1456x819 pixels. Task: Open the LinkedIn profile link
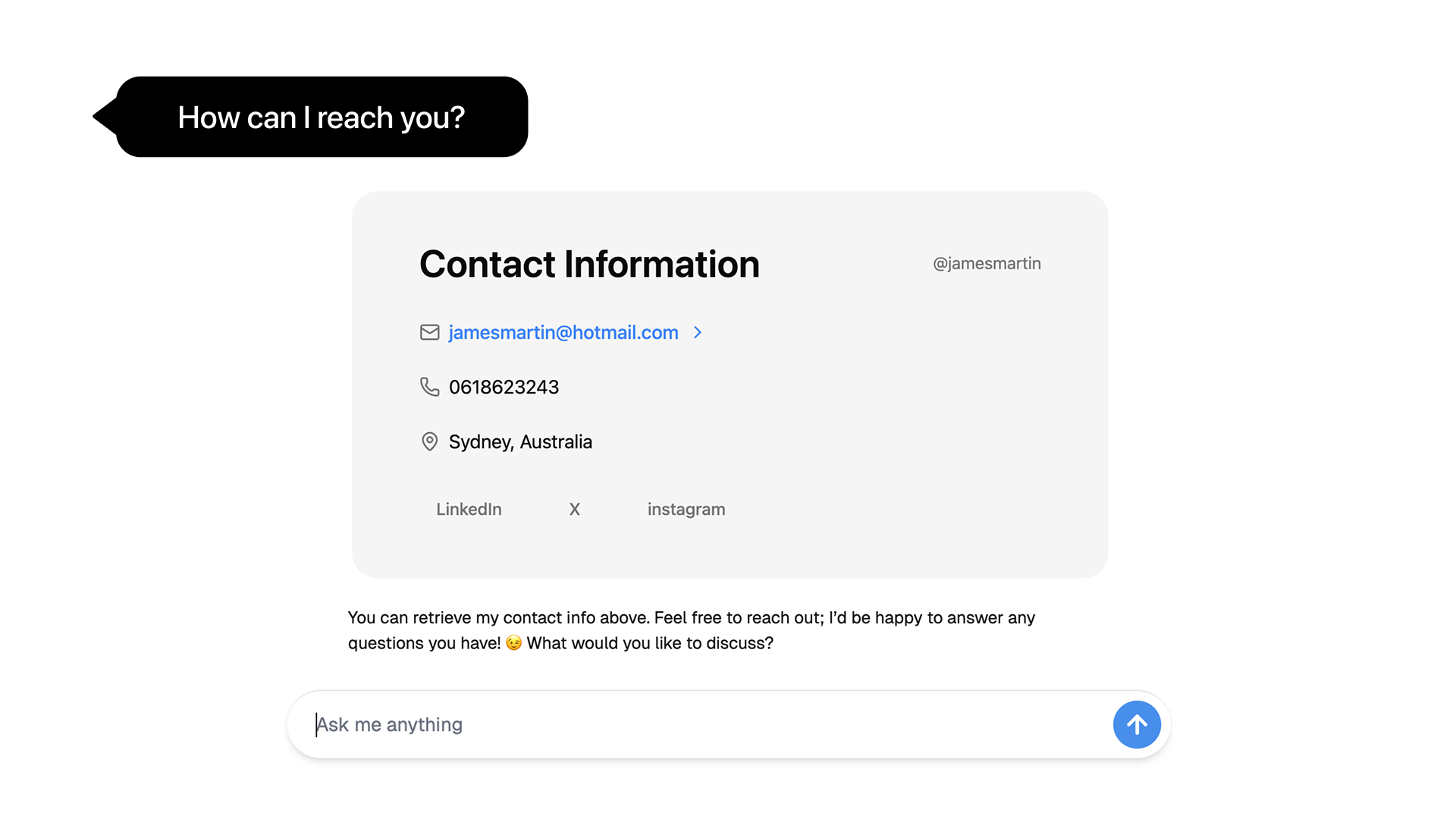[469, 510]
